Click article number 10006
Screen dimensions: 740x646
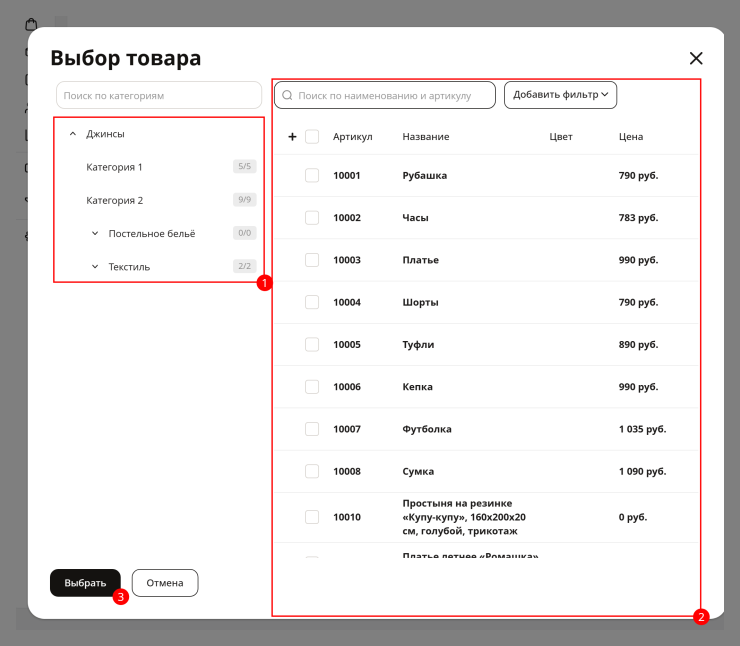coord(347,387)
